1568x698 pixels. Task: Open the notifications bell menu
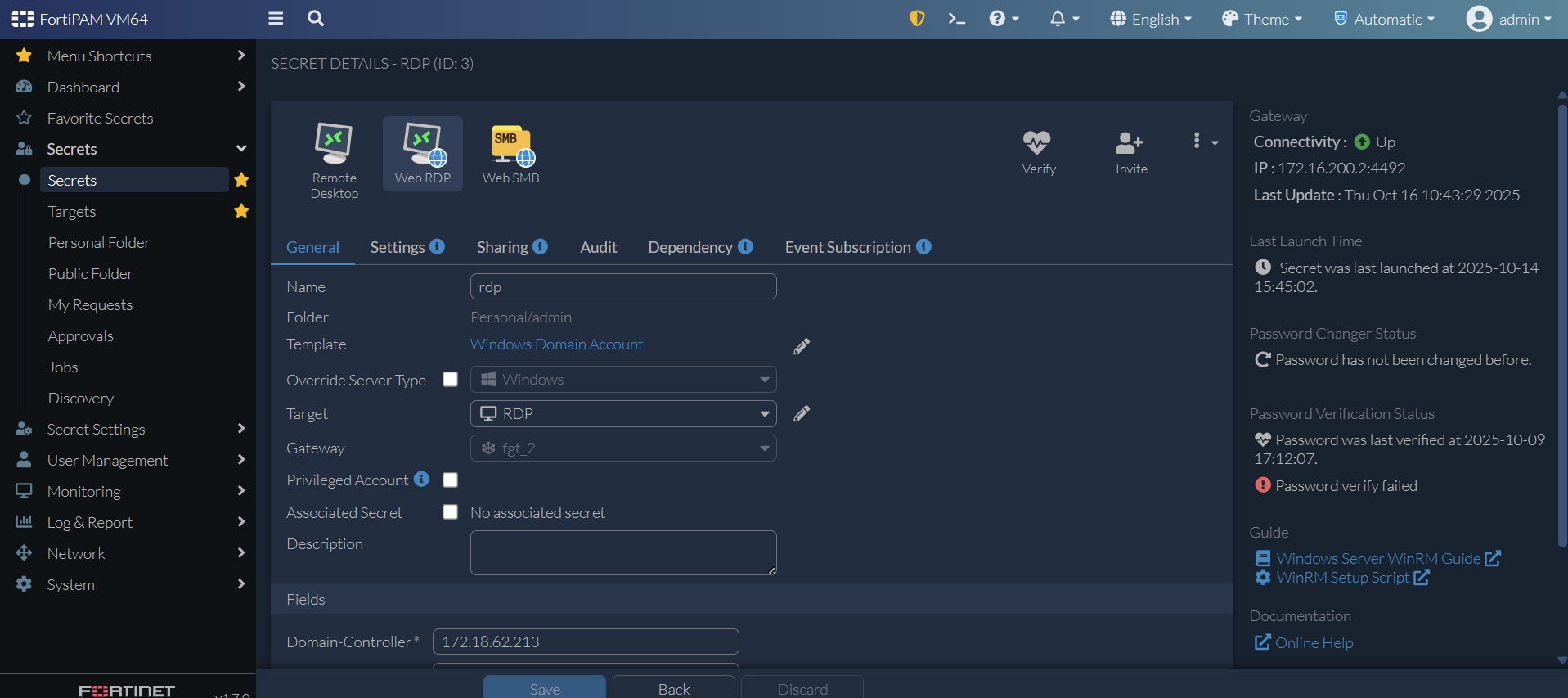[1064, 18]
